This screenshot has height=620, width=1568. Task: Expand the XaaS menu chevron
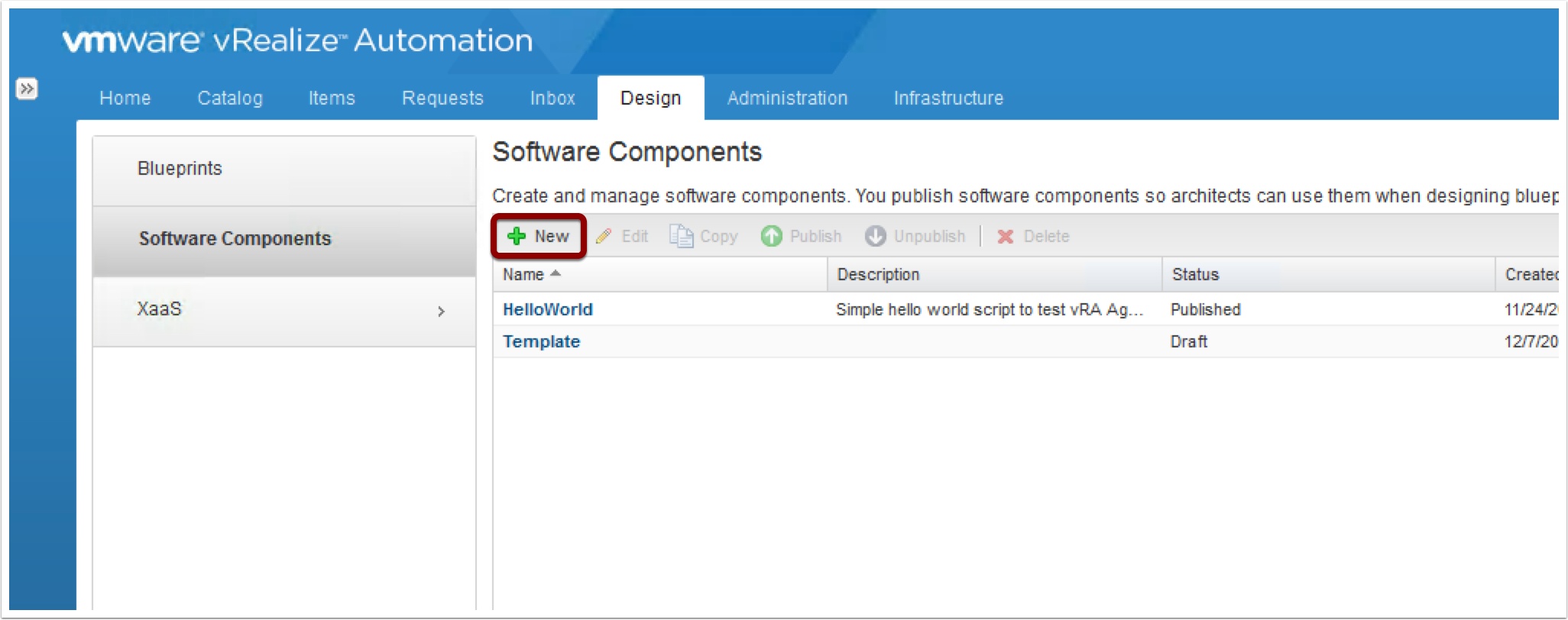point(441,311)
